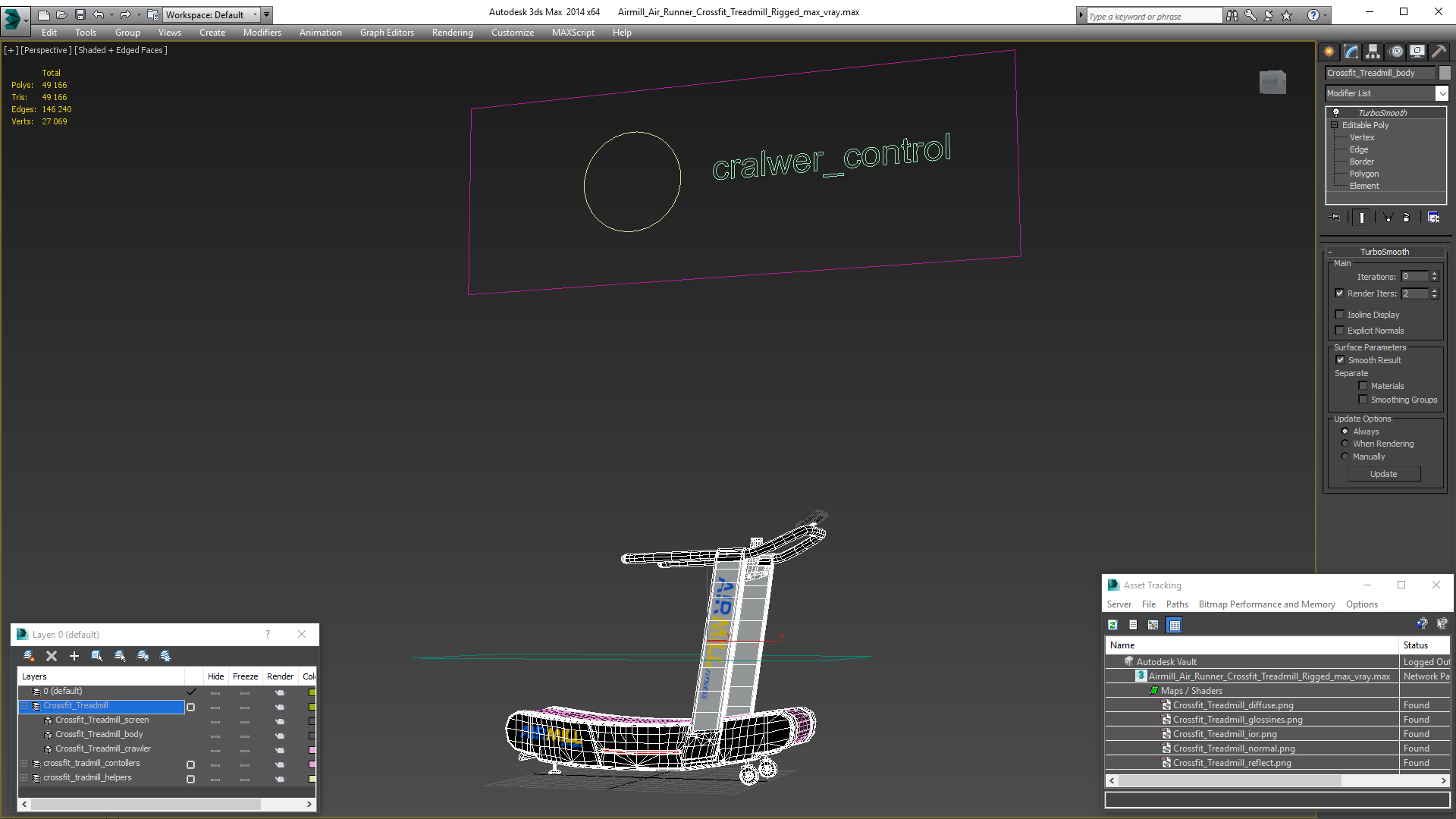Click object color swatch next to object name
The height and width of the screenshot is (819, 1456).
pos(1445,73)
